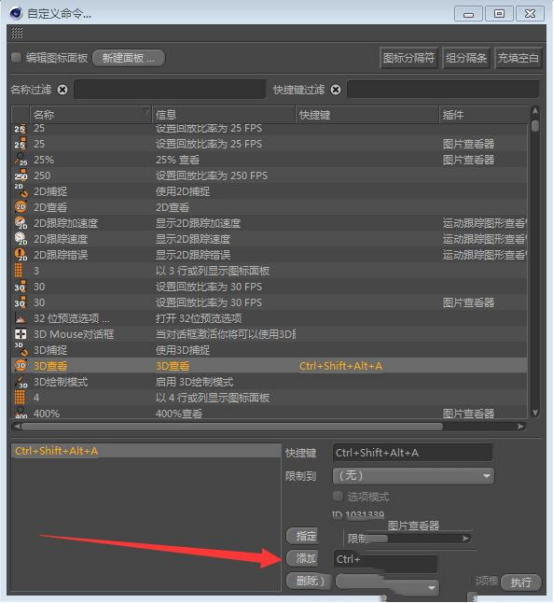Click the horizontal list scrollbar thumb
The height and width of the screenshot is (603, 554).
pyautogui.click(x=232, y=426)
